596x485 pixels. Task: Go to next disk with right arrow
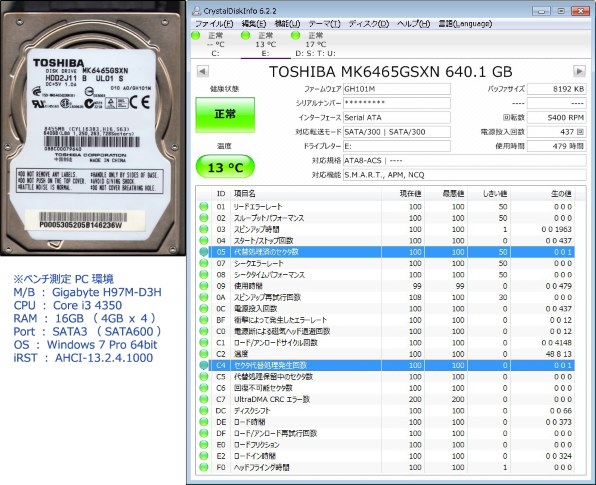click(579, 71)
